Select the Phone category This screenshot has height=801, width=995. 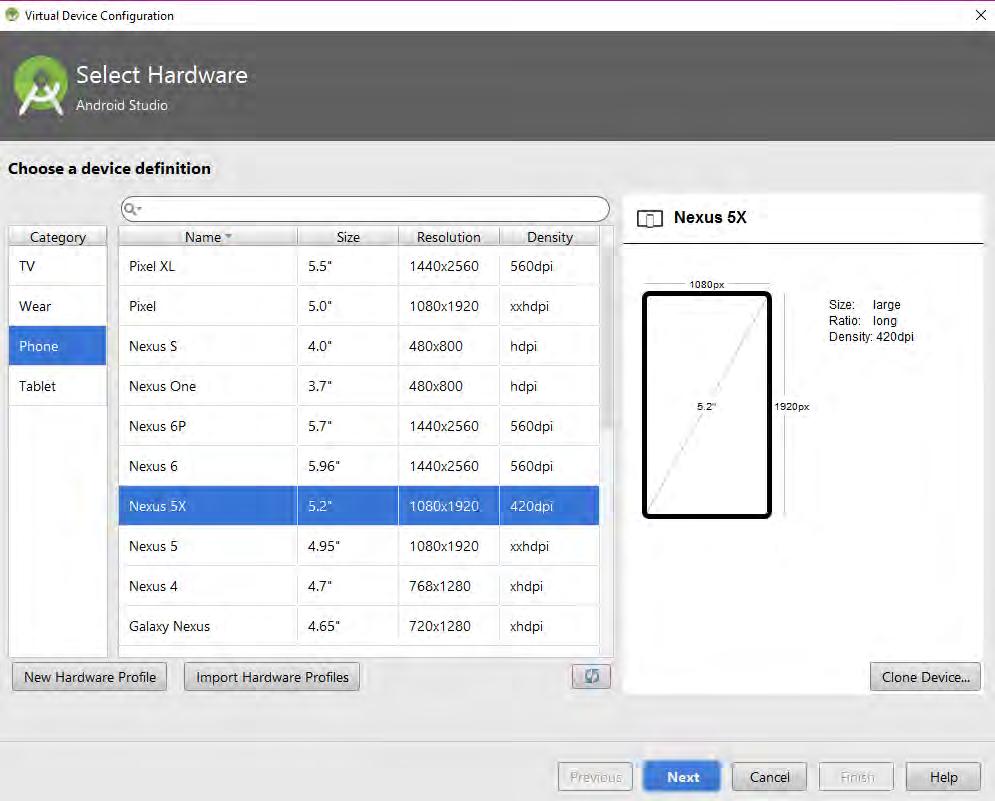pos(58,346)
